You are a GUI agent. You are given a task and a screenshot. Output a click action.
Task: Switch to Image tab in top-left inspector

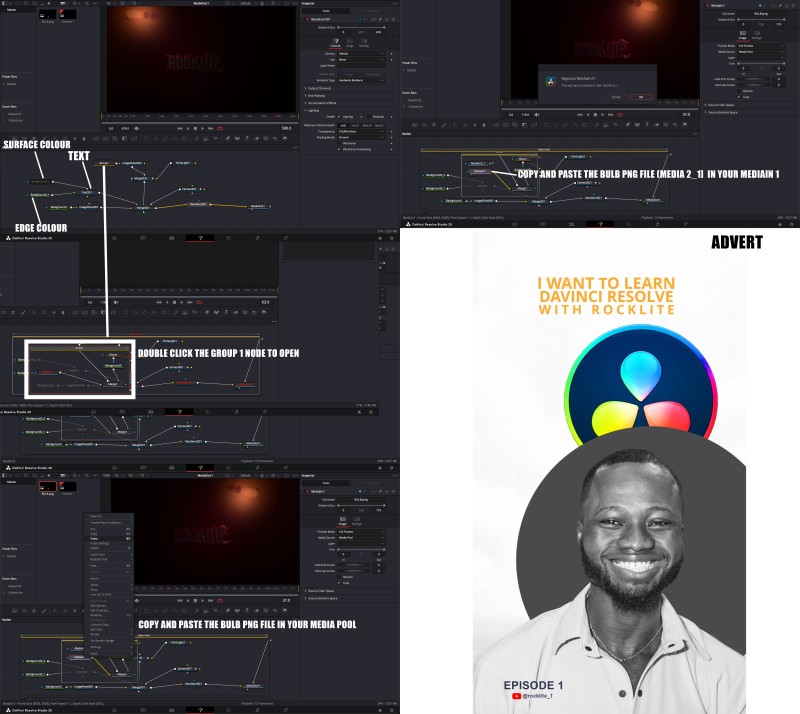(x=350, y=42)
